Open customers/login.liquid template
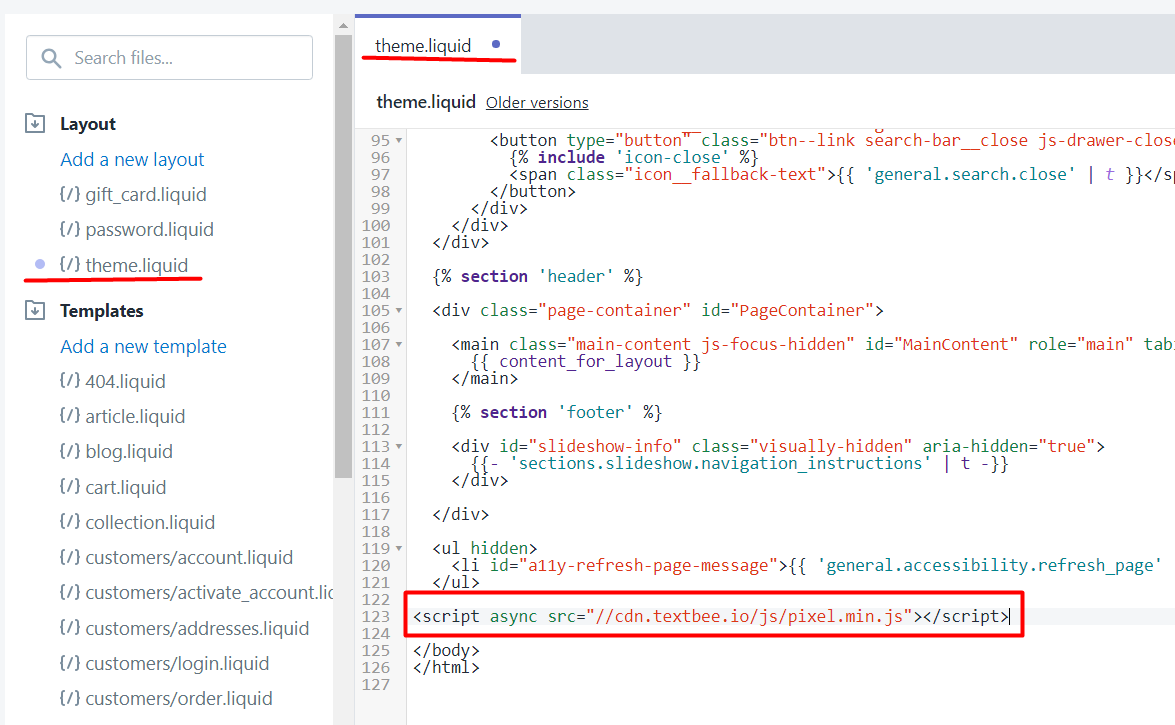 (177, 664)
